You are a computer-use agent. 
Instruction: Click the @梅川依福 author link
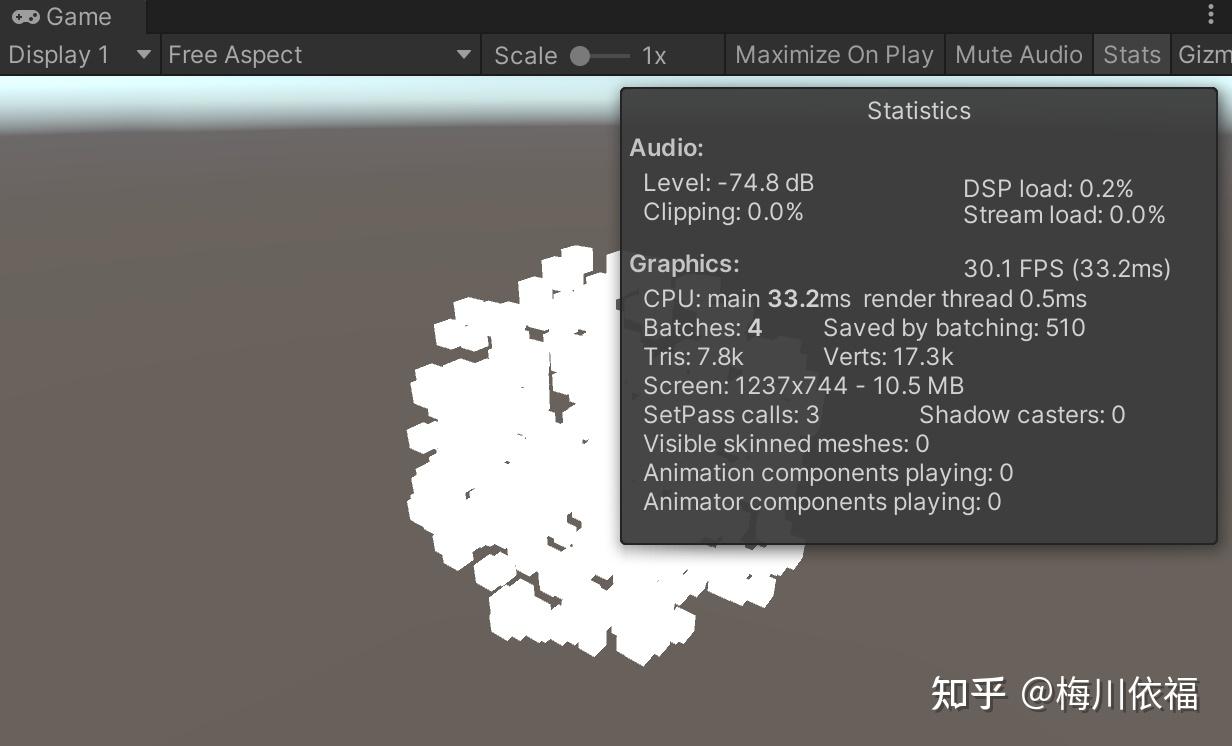pos(1110,692)
